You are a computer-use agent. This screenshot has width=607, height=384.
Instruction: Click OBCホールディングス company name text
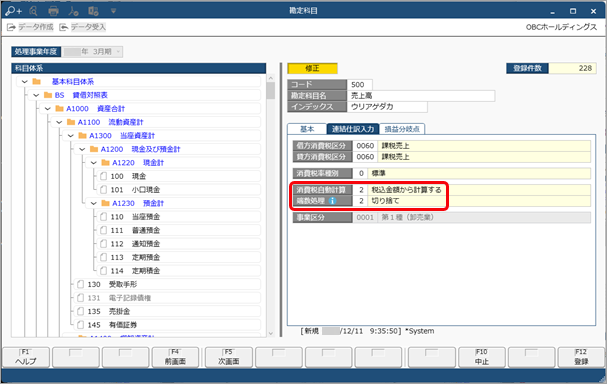(x=561, y=27)
